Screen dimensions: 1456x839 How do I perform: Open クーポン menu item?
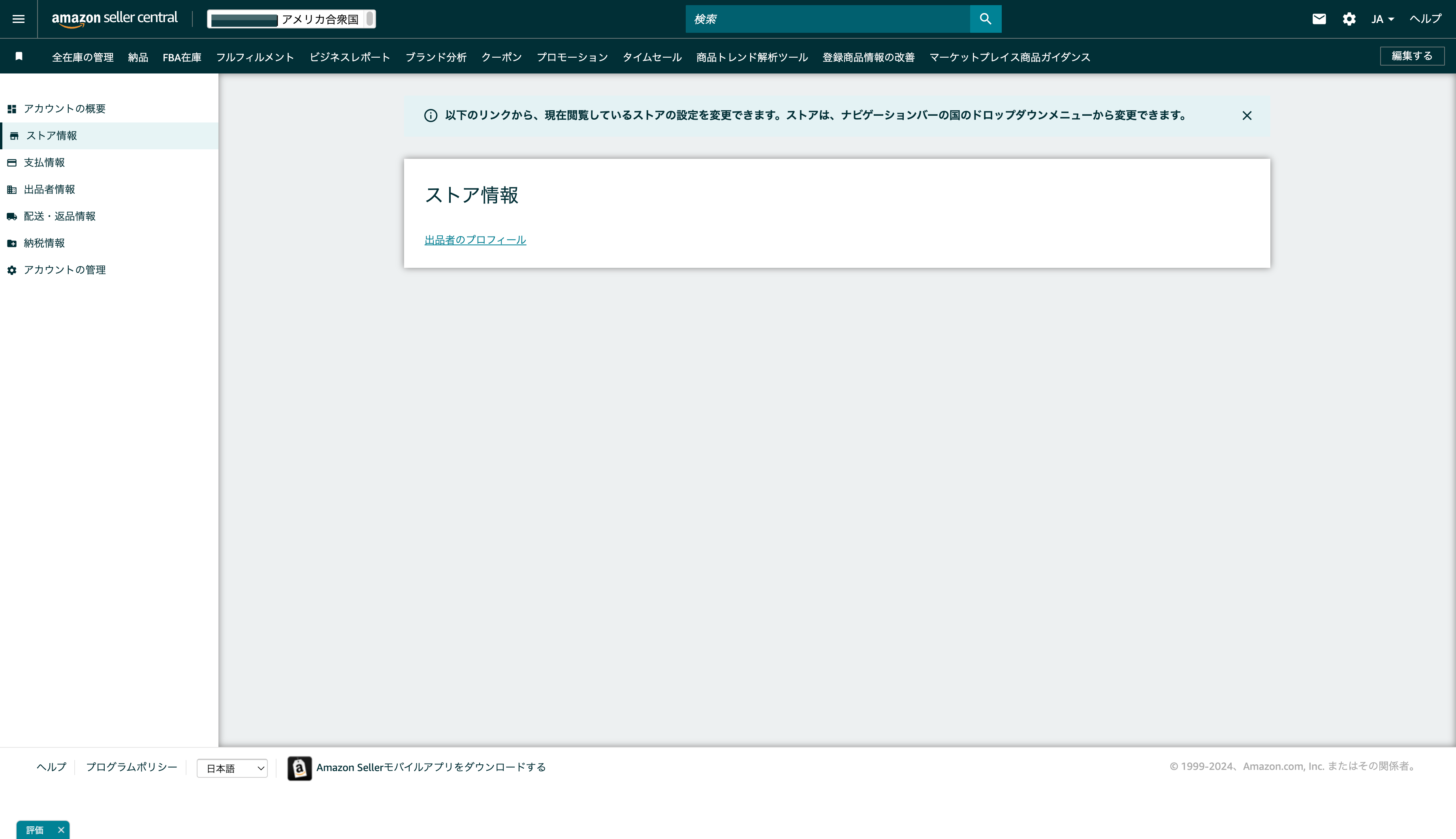pyautogui.click(x=502, y=57)
